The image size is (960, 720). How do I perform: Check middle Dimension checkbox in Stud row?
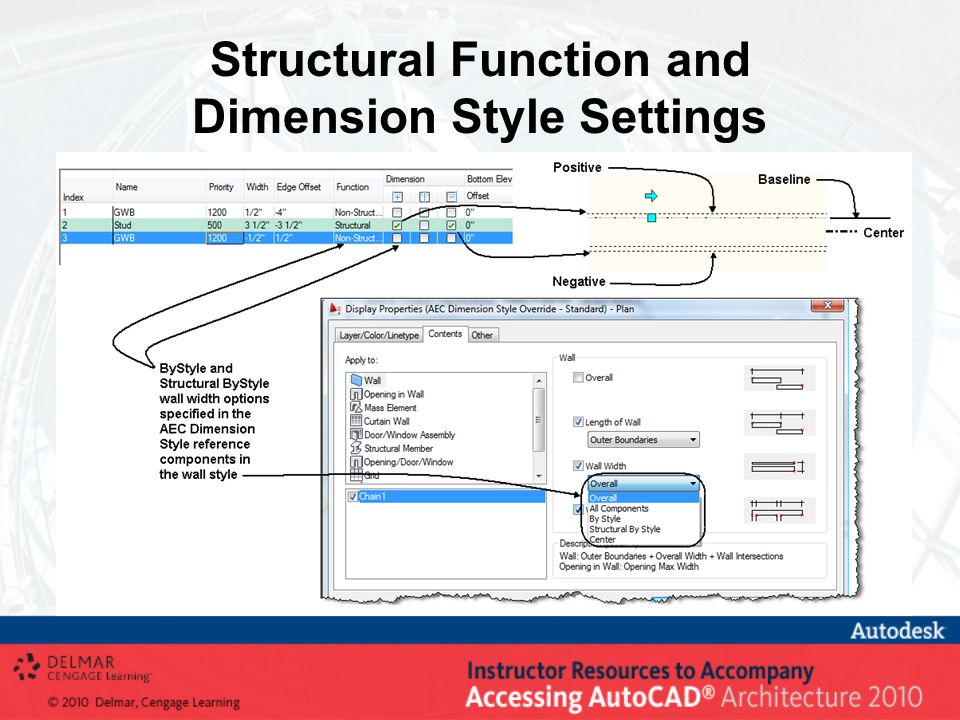tap(424, 225)
